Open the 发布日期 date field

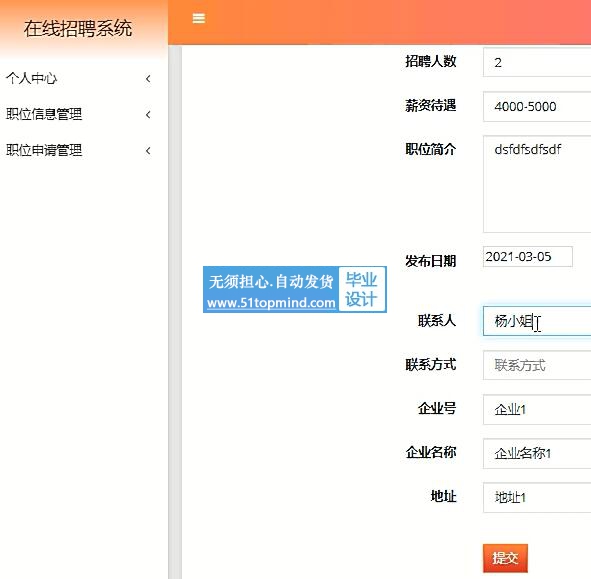(528, 257)
